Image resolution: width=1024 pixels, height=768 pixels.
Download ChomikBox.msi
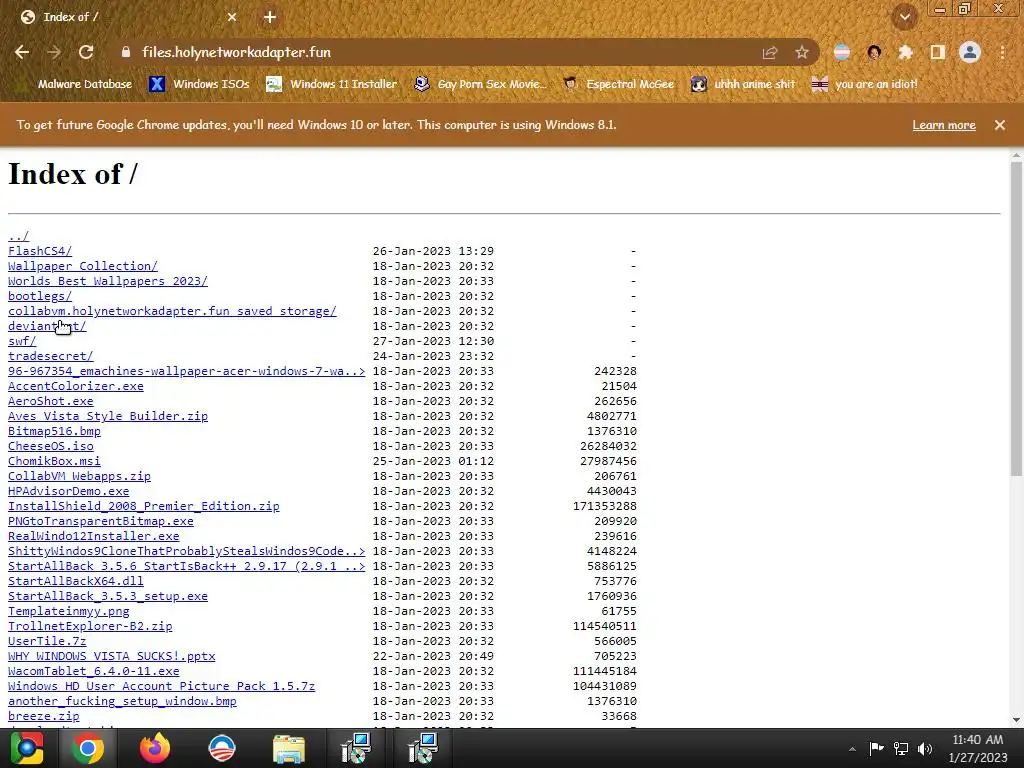[54, 461]
